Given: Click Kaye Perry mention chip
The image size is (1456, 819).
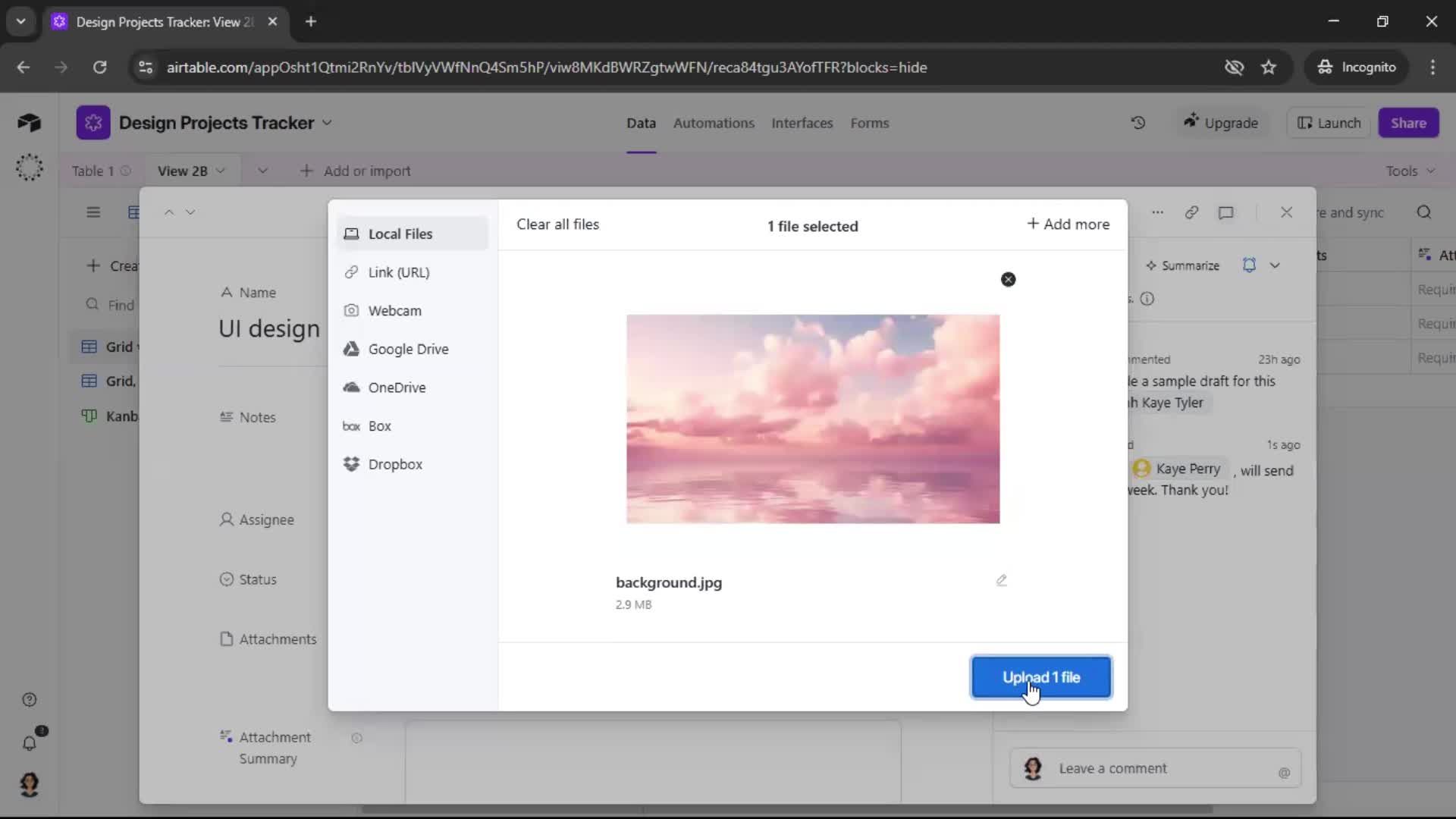Looking at the screenshot, I should (1178, 469).
